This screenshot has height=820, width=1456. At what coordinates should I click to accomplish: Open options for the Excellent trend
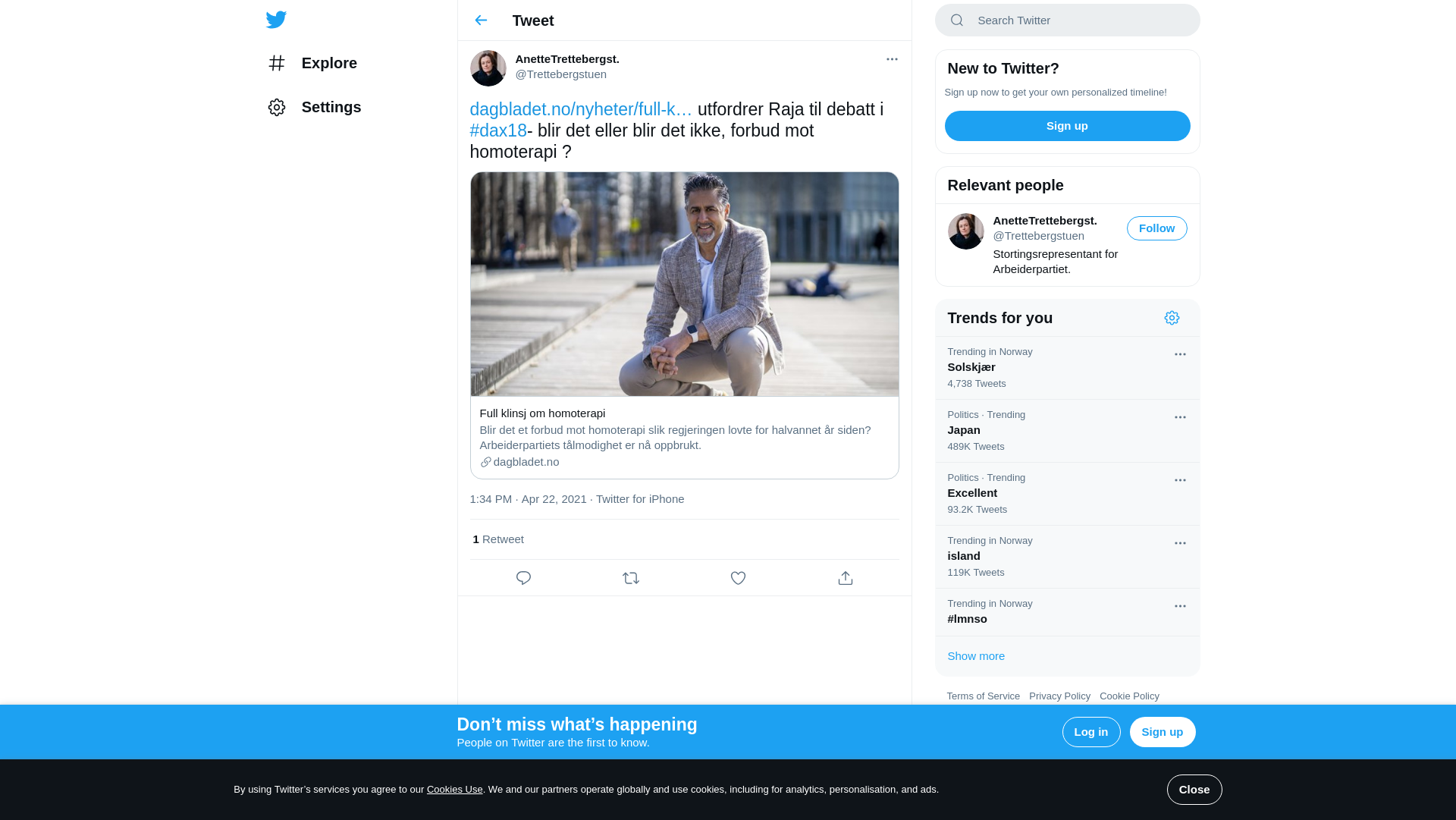coord(1180,480)
